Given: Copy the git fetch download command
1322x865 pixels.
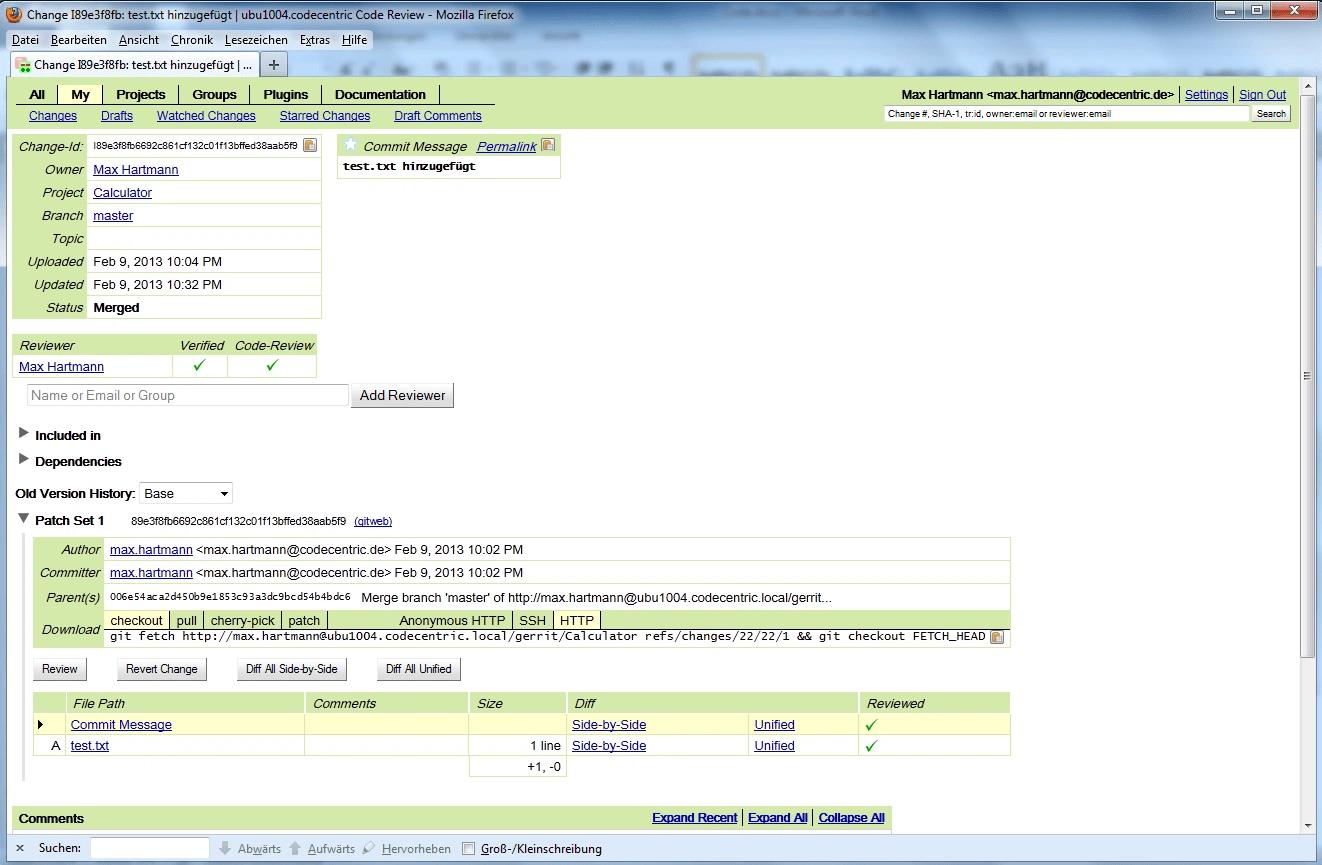Looking at the screenshot, I should tap(996, 637).
